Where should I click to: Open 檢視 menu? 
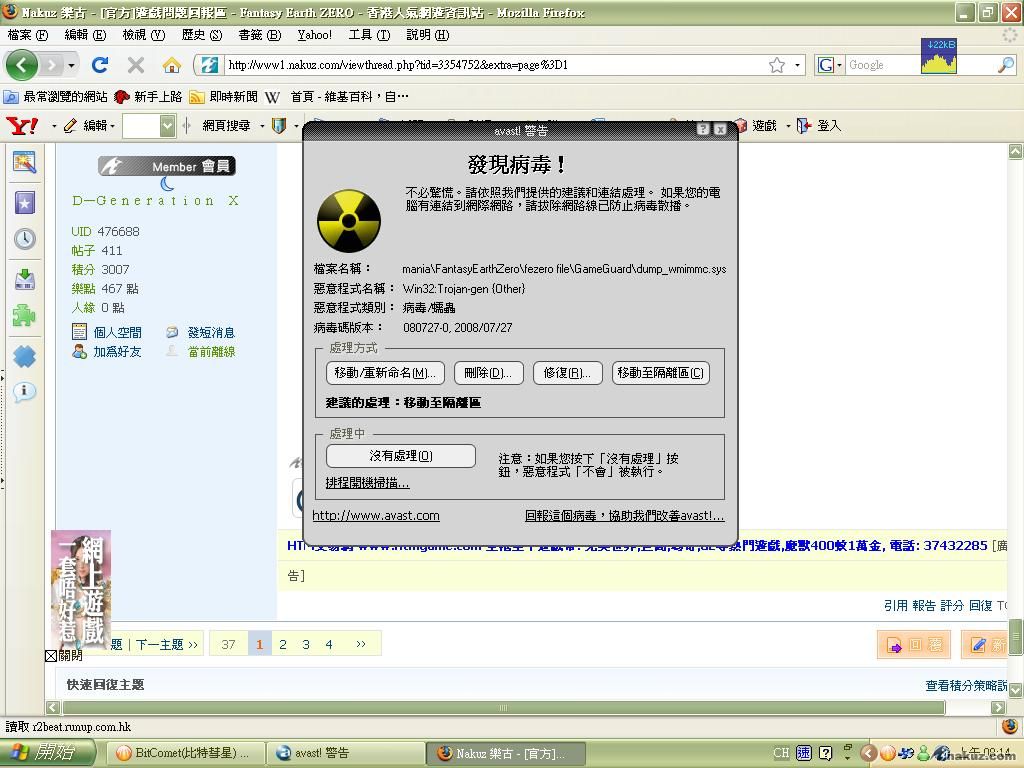tap(144, 35)
